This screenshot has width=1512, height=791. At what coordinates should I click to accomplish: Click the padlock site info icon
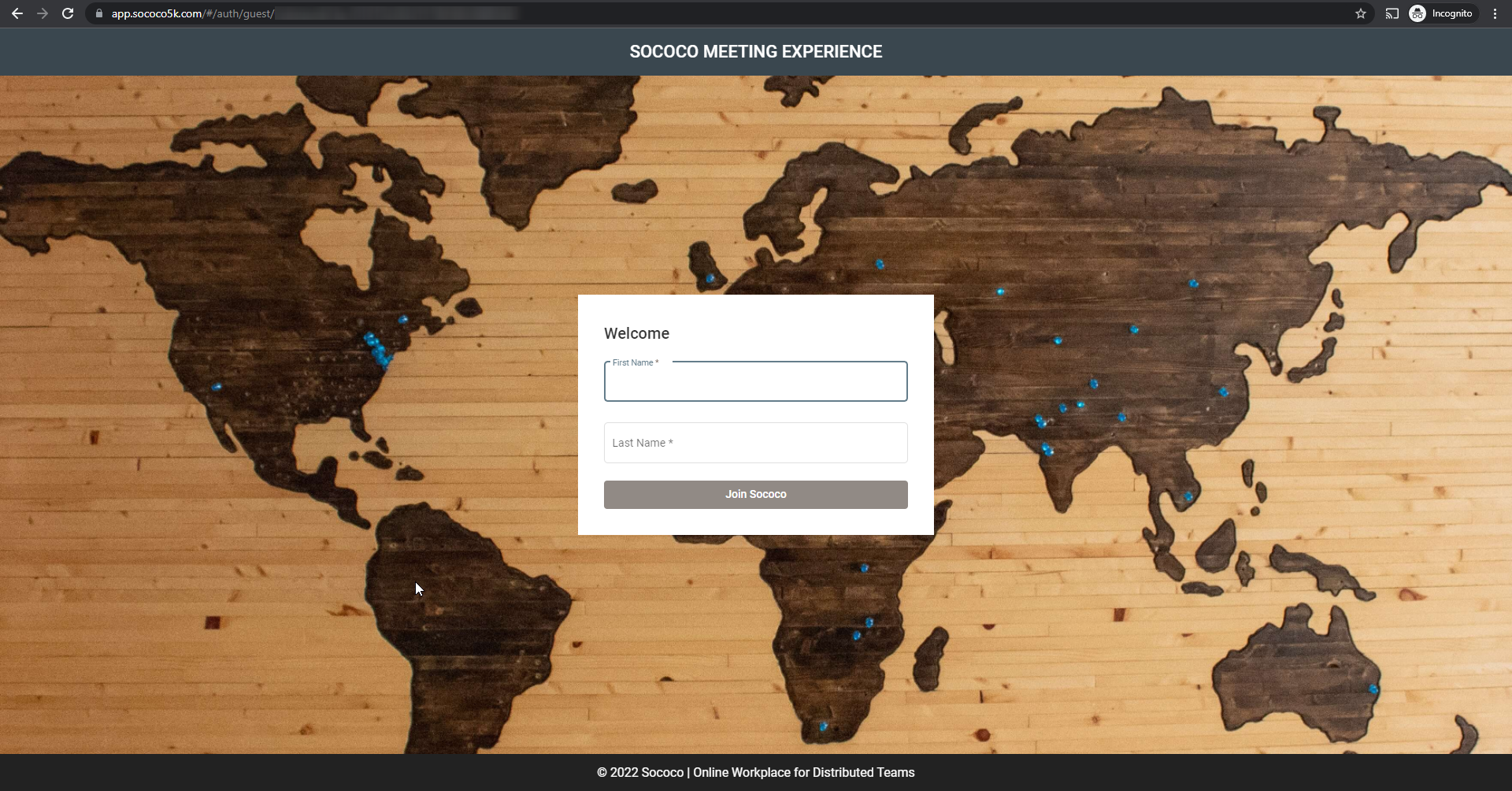[x=99, y=13]
